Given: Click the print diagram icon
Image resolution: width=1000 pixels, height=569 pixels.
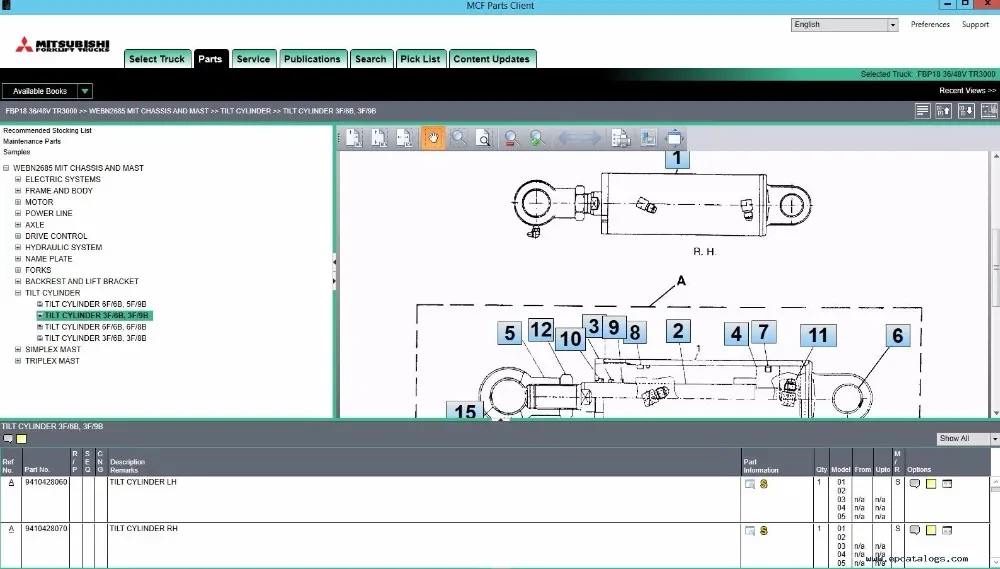Looking at the screenshot, I should [x=620, y=138].
